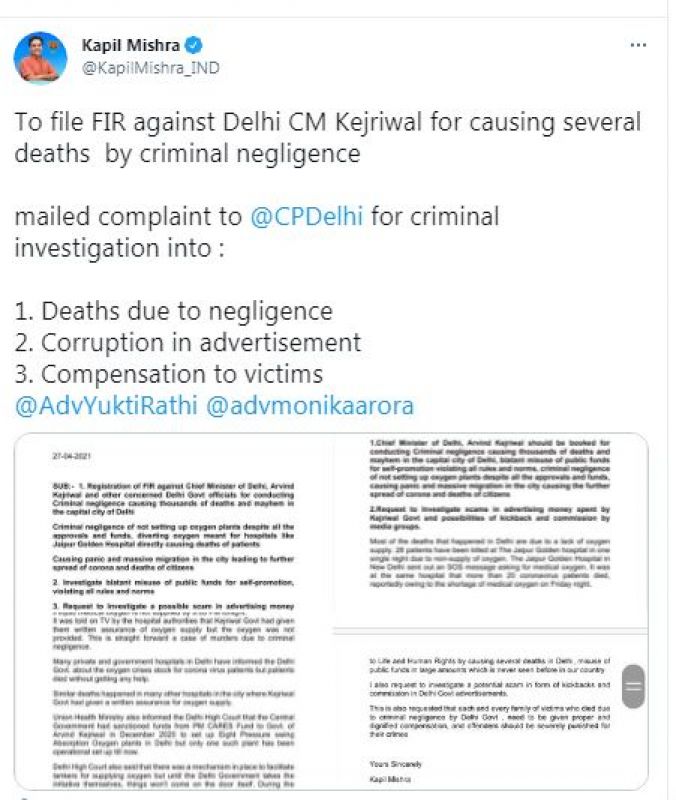
Task: Open the tweet's three-dot more options
Action: click(638, 45)
